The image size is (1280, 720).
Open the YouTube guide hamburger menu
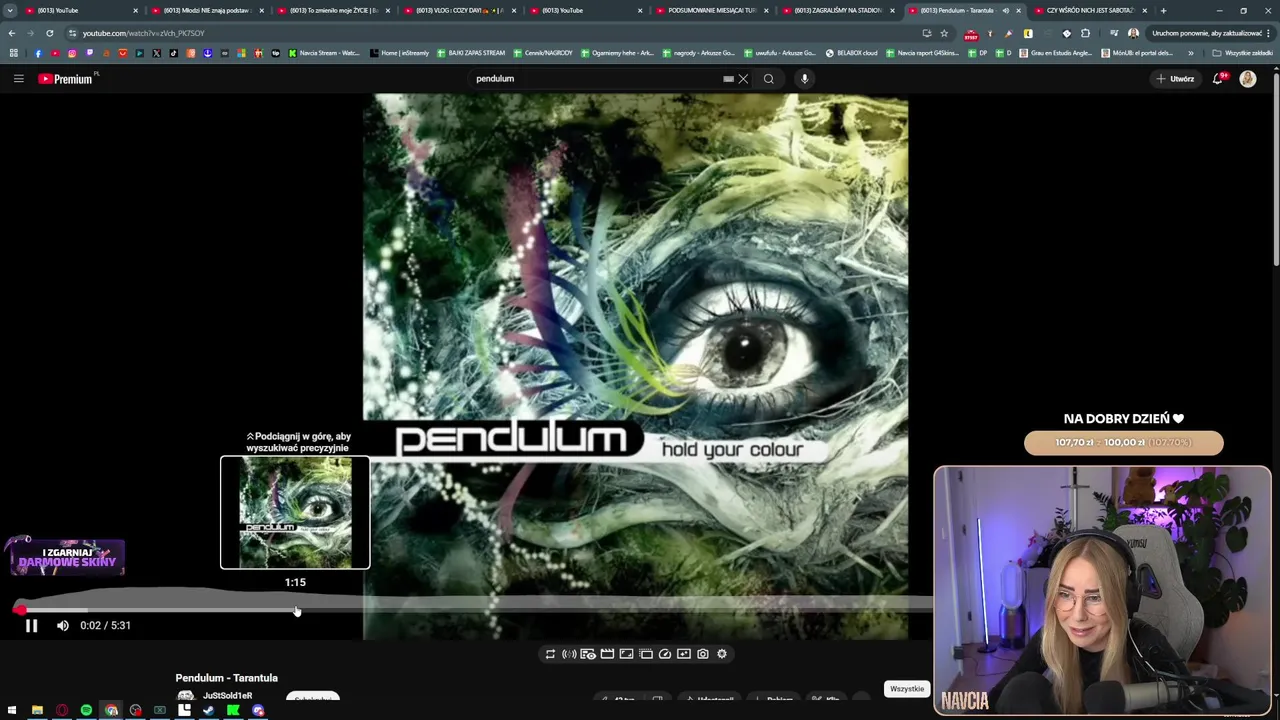point(18,79)
